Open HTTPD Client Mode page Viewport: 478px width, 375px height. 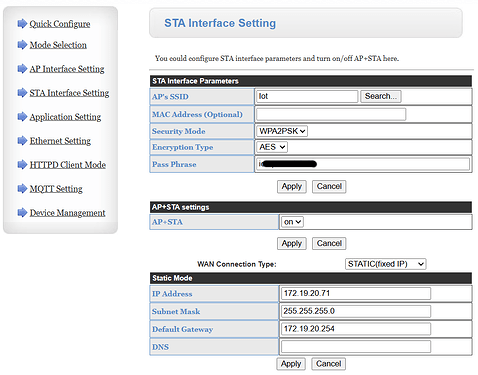[68, 165]
